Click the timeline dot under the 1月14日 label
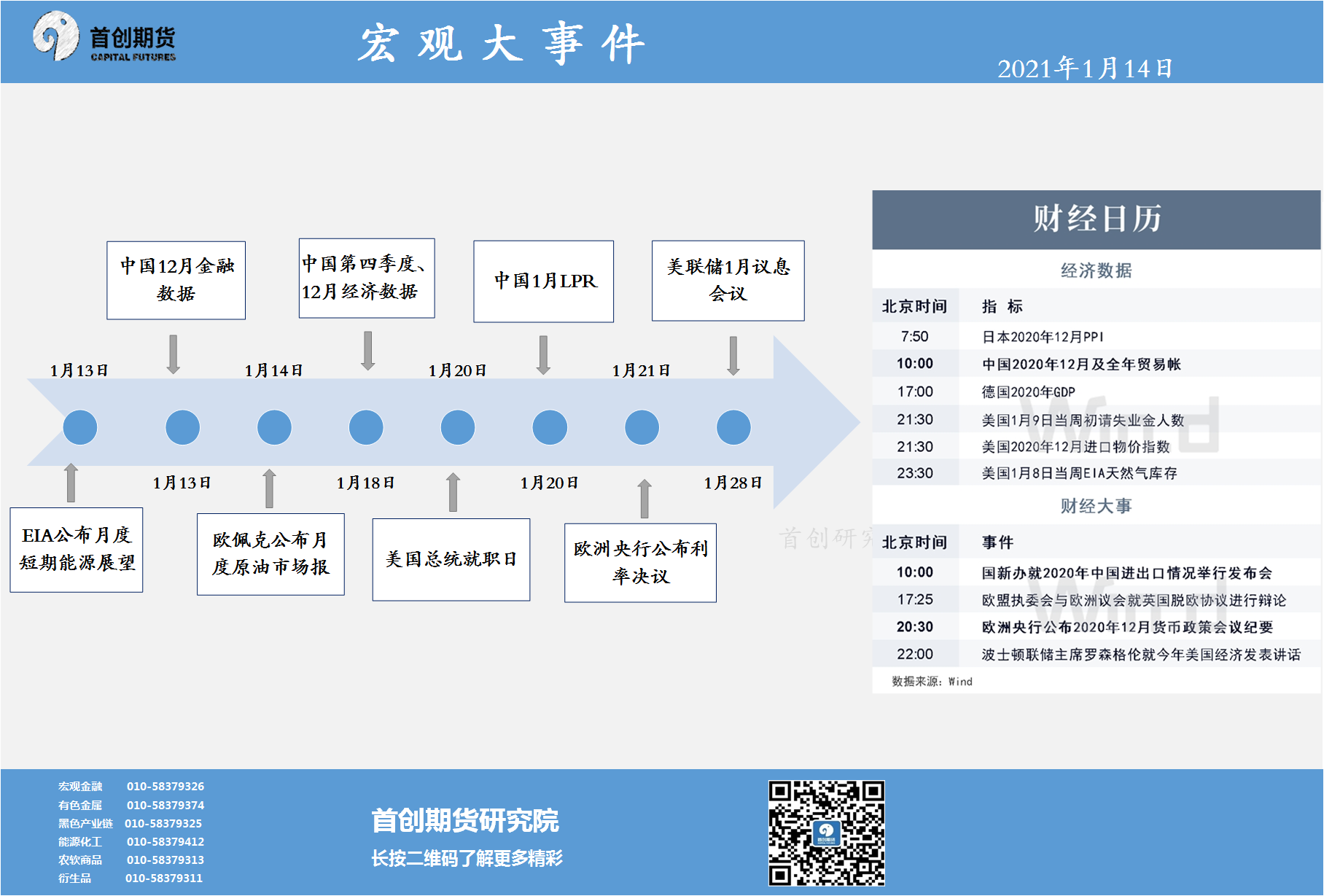Viewport: 1324px width, 896px height. pyautogui.click(x=274, y=427)
